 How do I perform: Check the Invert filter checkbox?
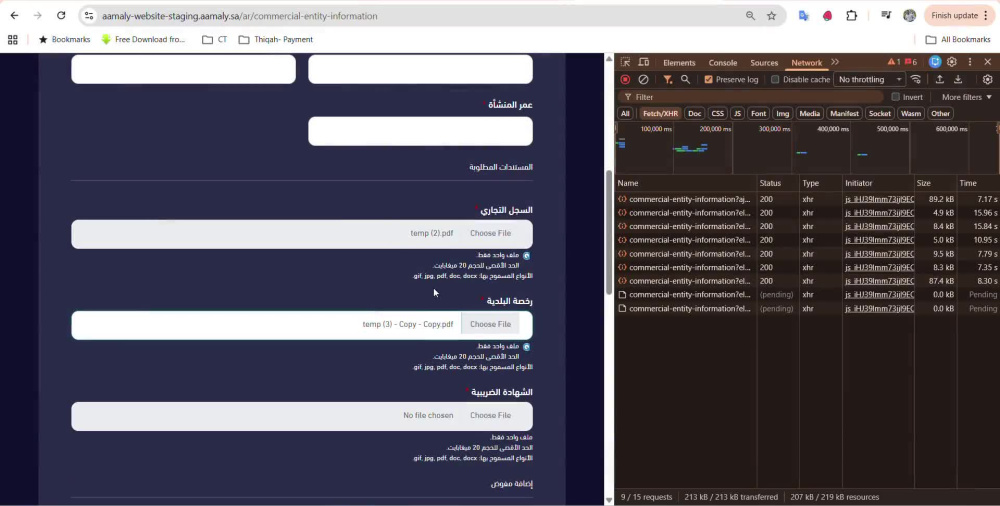(895, 97)
